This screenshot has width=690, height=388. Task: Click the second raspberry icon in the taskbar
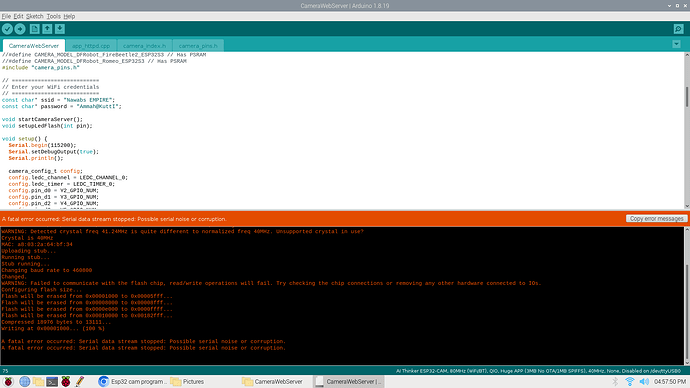tap(66, 381)
